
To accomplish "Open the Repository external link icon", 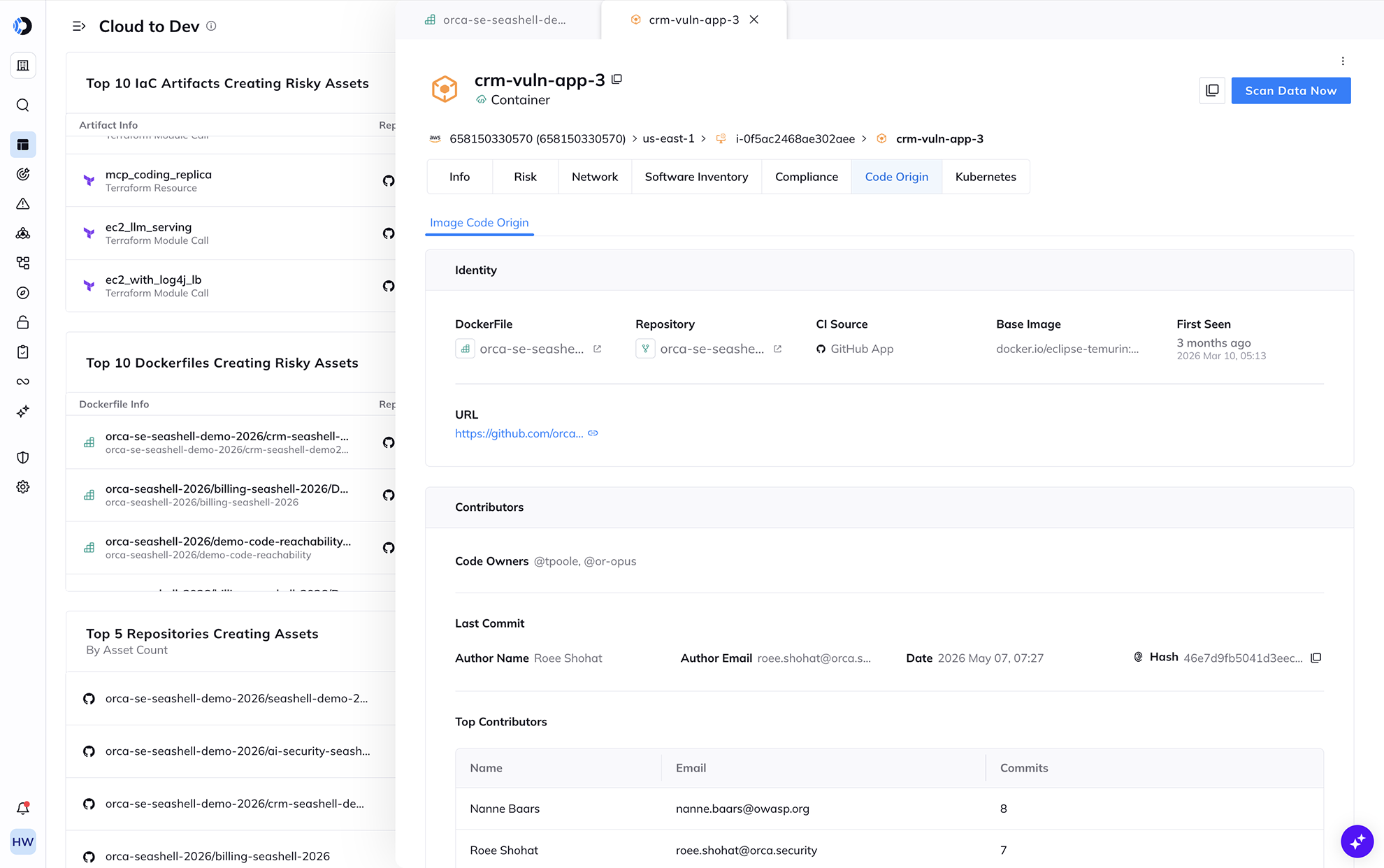I will [x=777, y=349].
